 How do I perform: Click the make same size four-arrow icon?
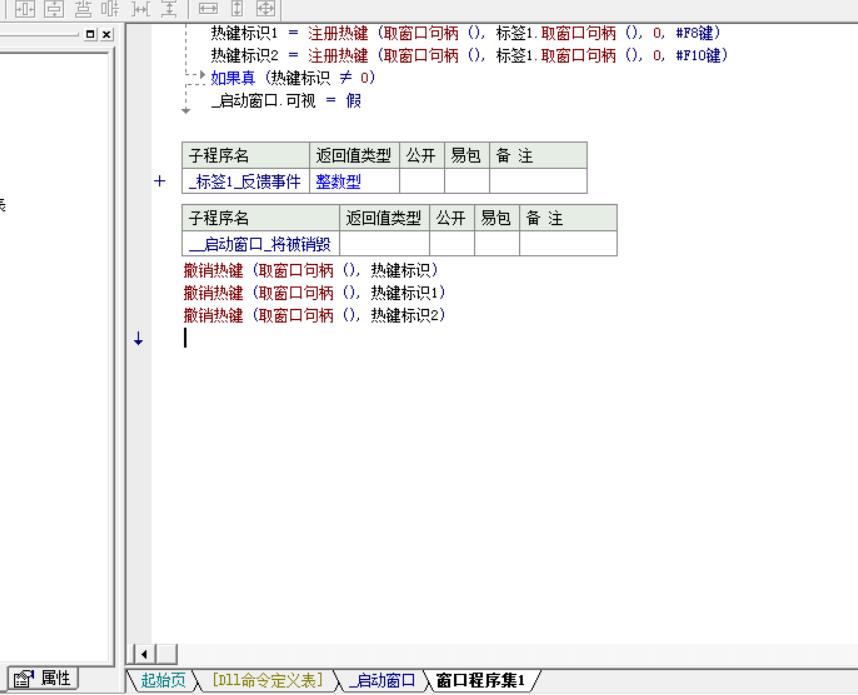pyautogui.click(x=266, y=8)
